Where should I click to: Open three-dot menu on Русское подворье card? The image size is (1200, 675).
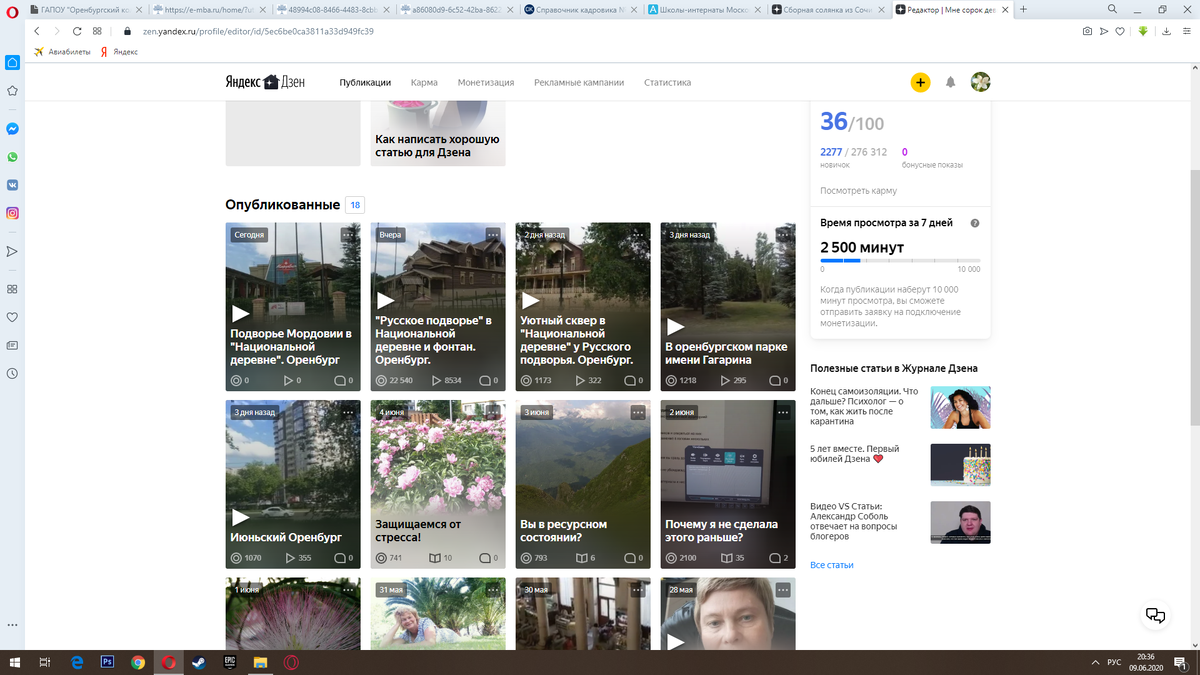coord(493,234)
